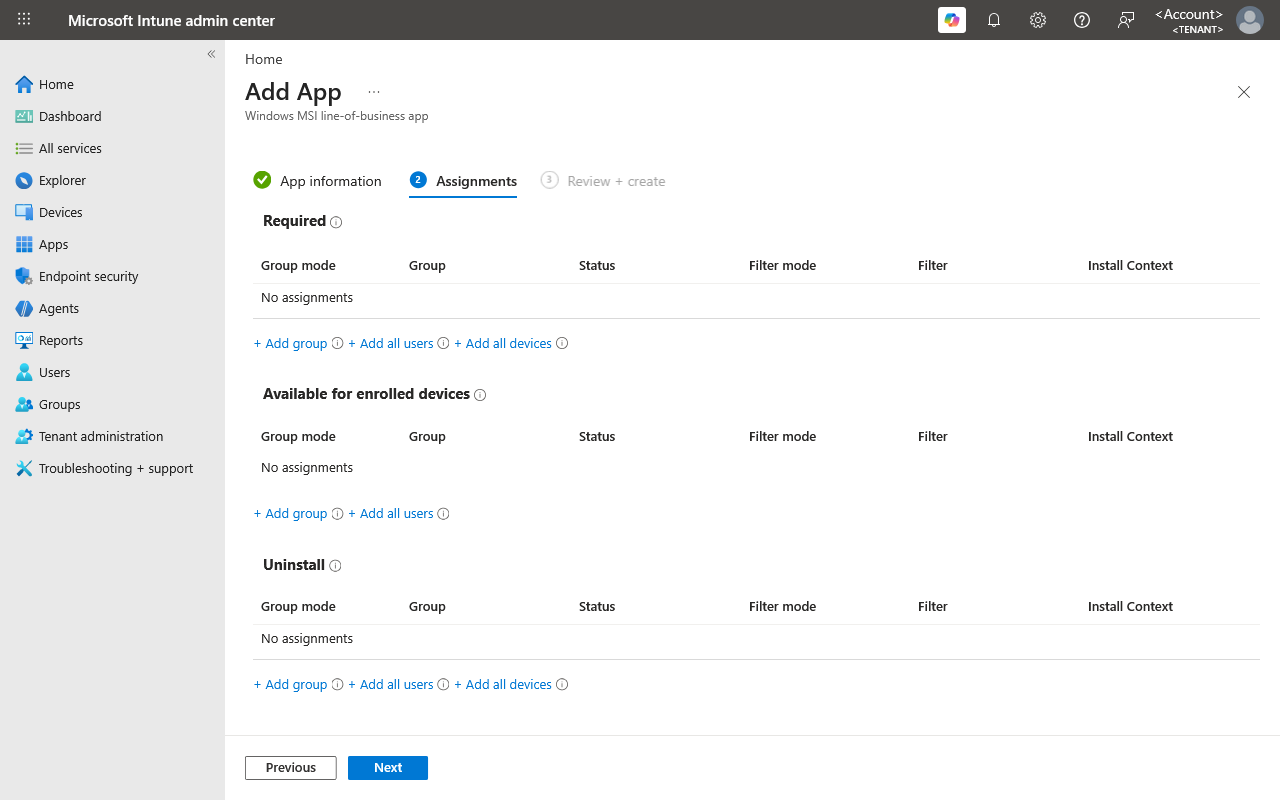Add group under Required section
Viewport: 1280px width, 800px height.
[x=291, y=343]
